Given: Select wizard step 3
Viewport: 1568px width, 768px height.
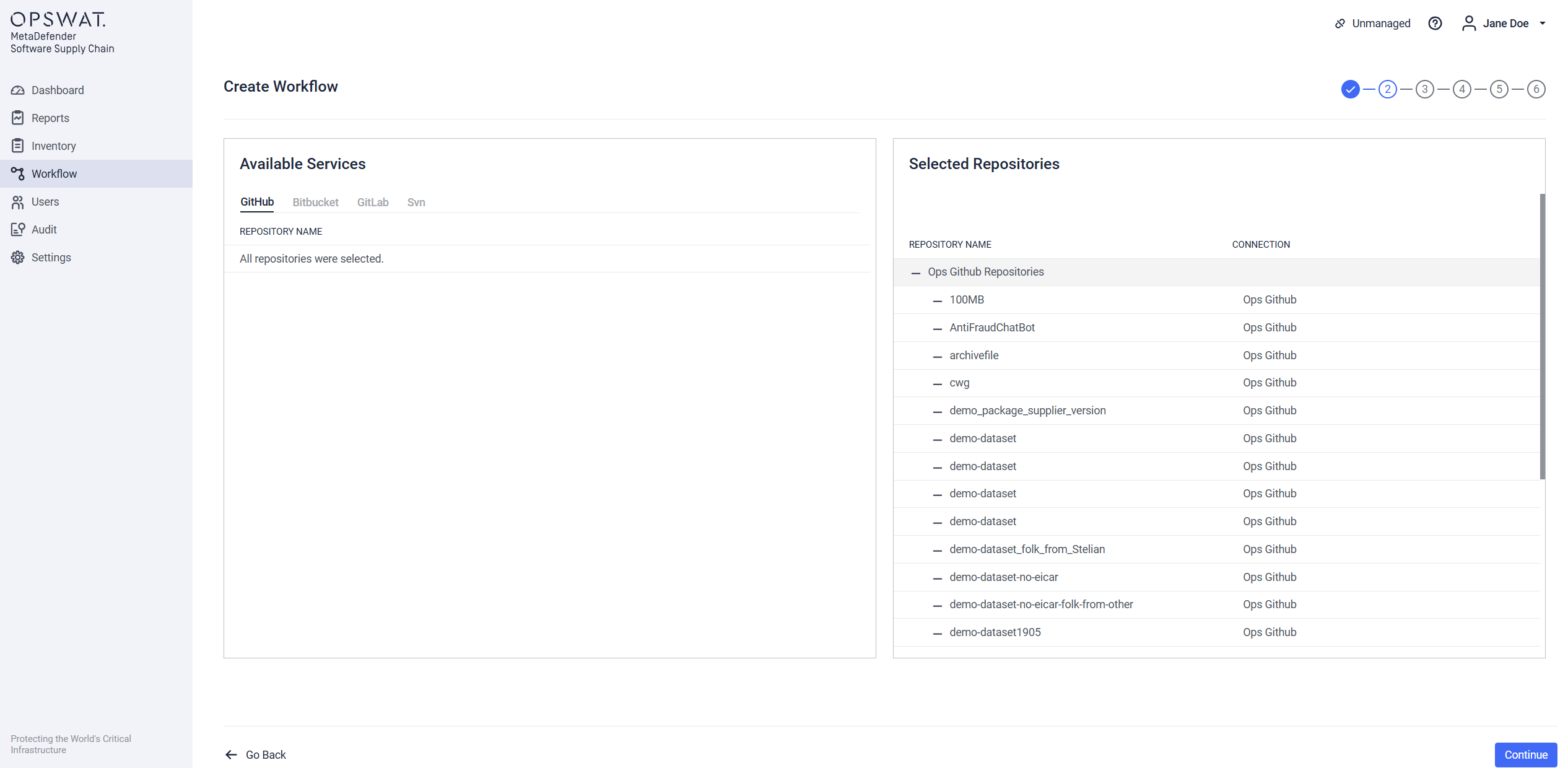Looking at the screenshot, I should [1425, 89].
